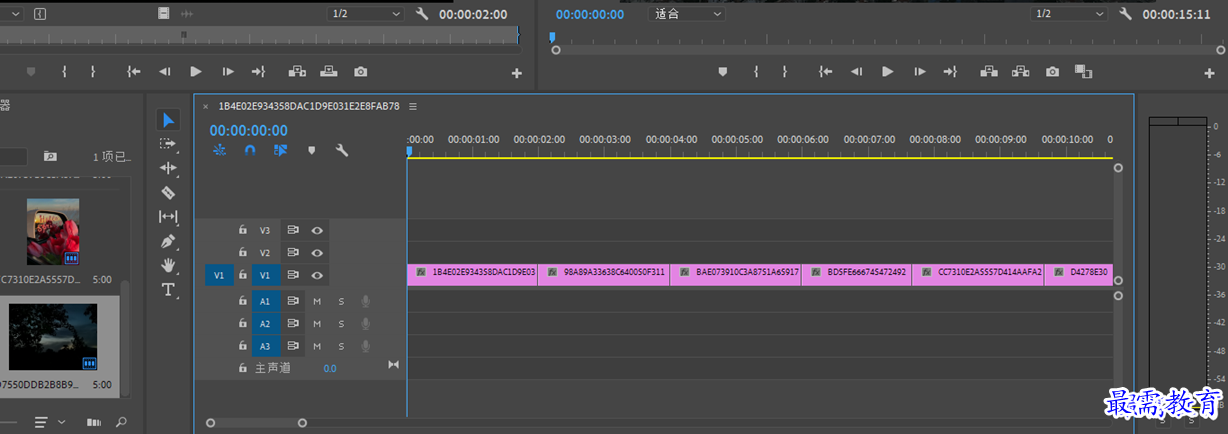Toggle timeline snap magnet

pos(250,150)
